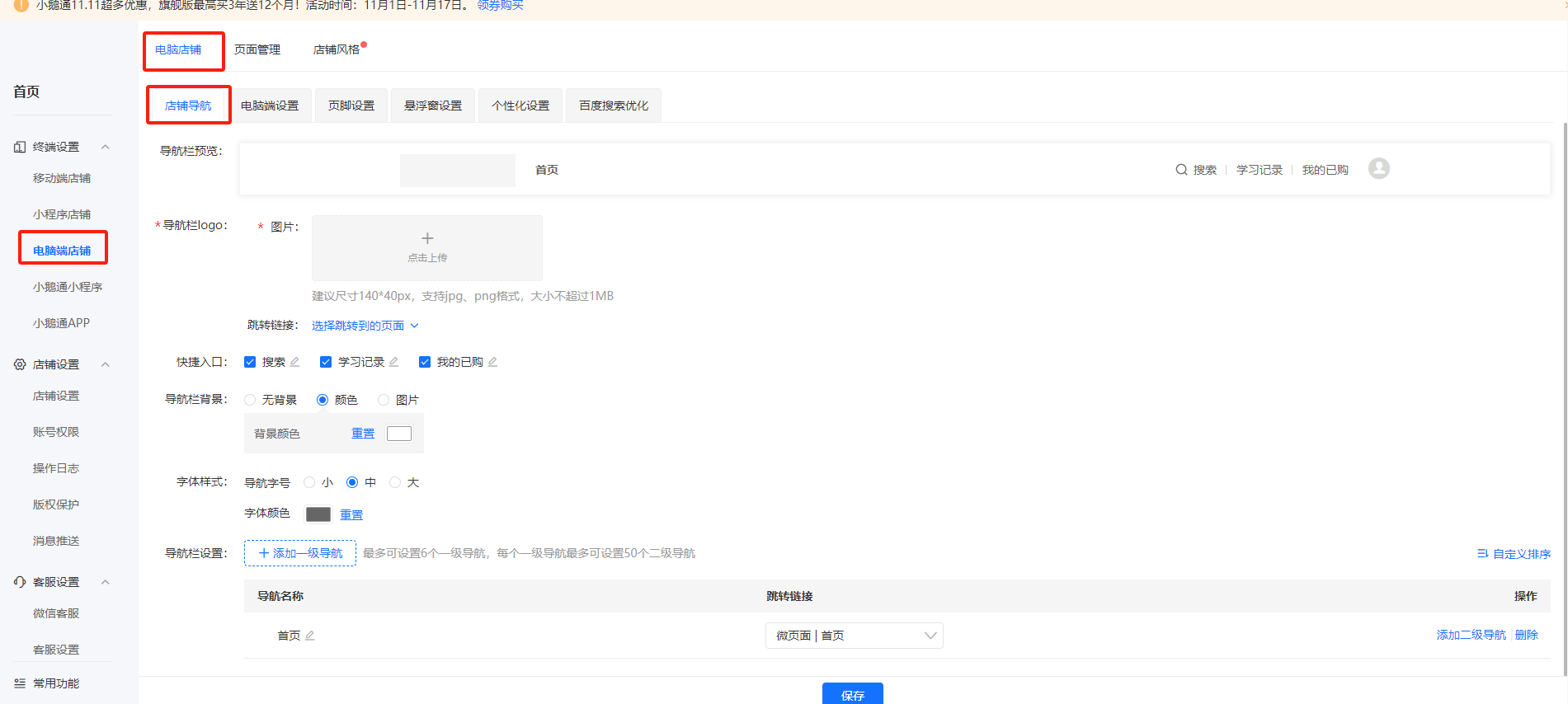This screenshot has width=1568, height=704.
Task: Choose large 大 navigation font size
Action: pos(395,482)
